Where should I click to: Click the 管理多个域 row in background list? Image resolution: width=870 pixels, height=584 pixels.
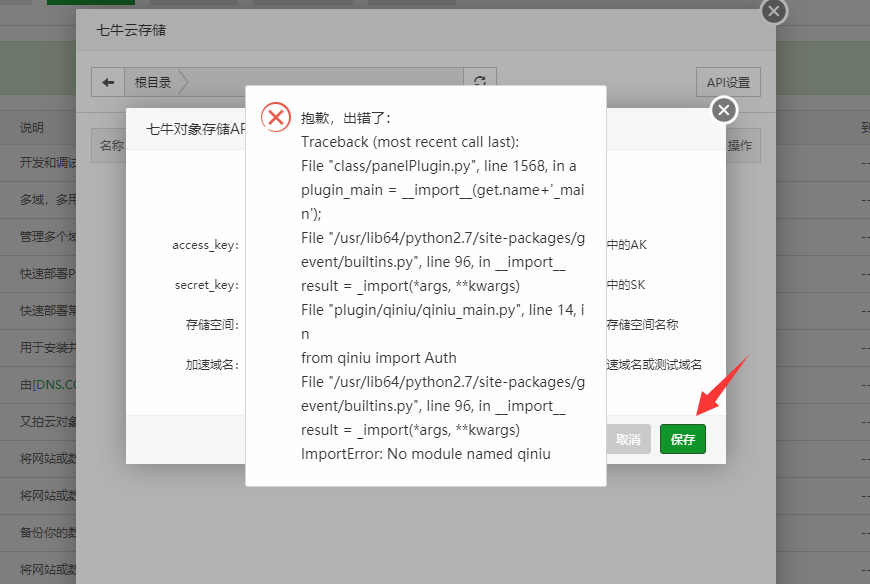click(x=48, y=237)
